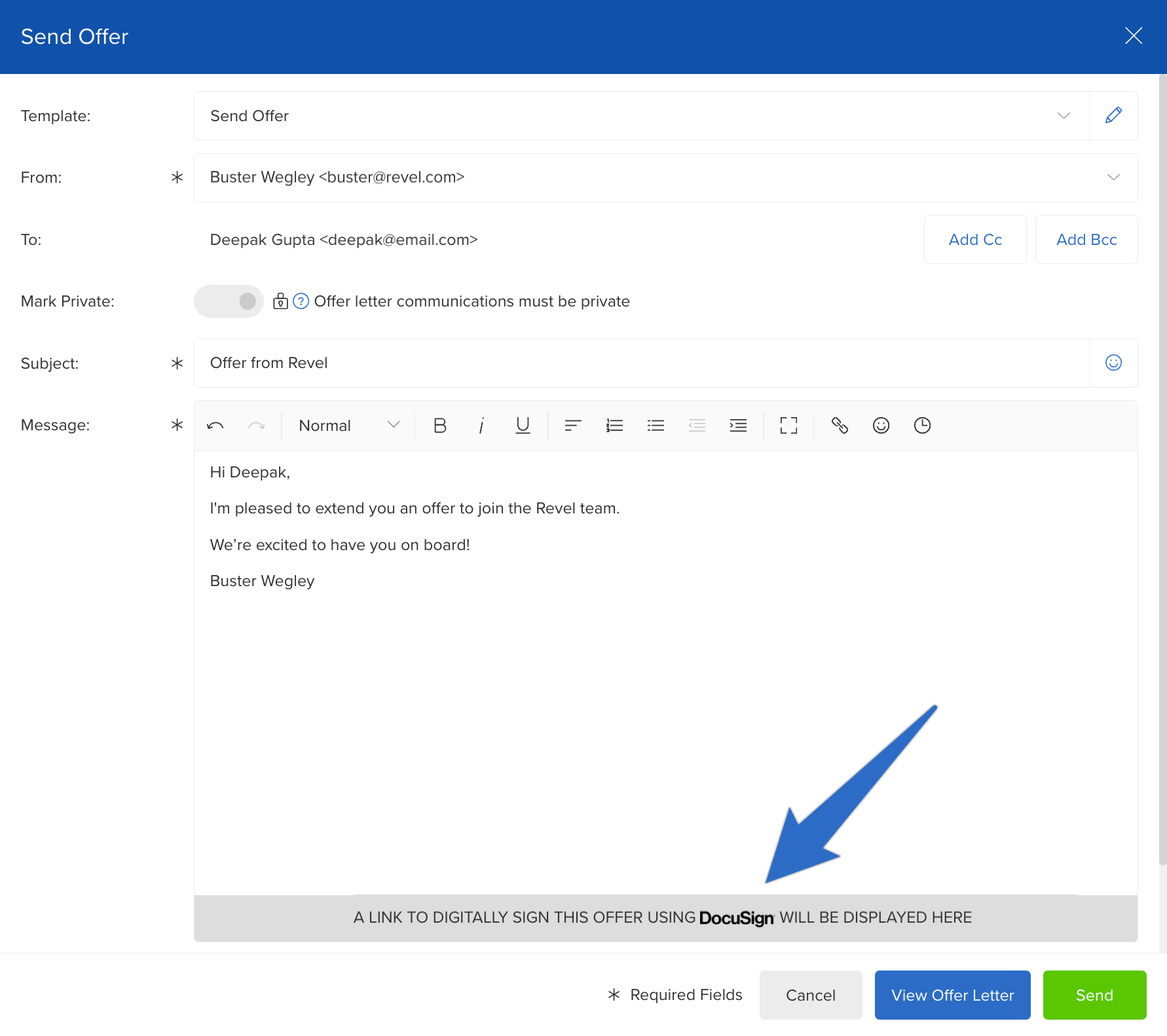Click the lock icon beside Mark Private

280,301
